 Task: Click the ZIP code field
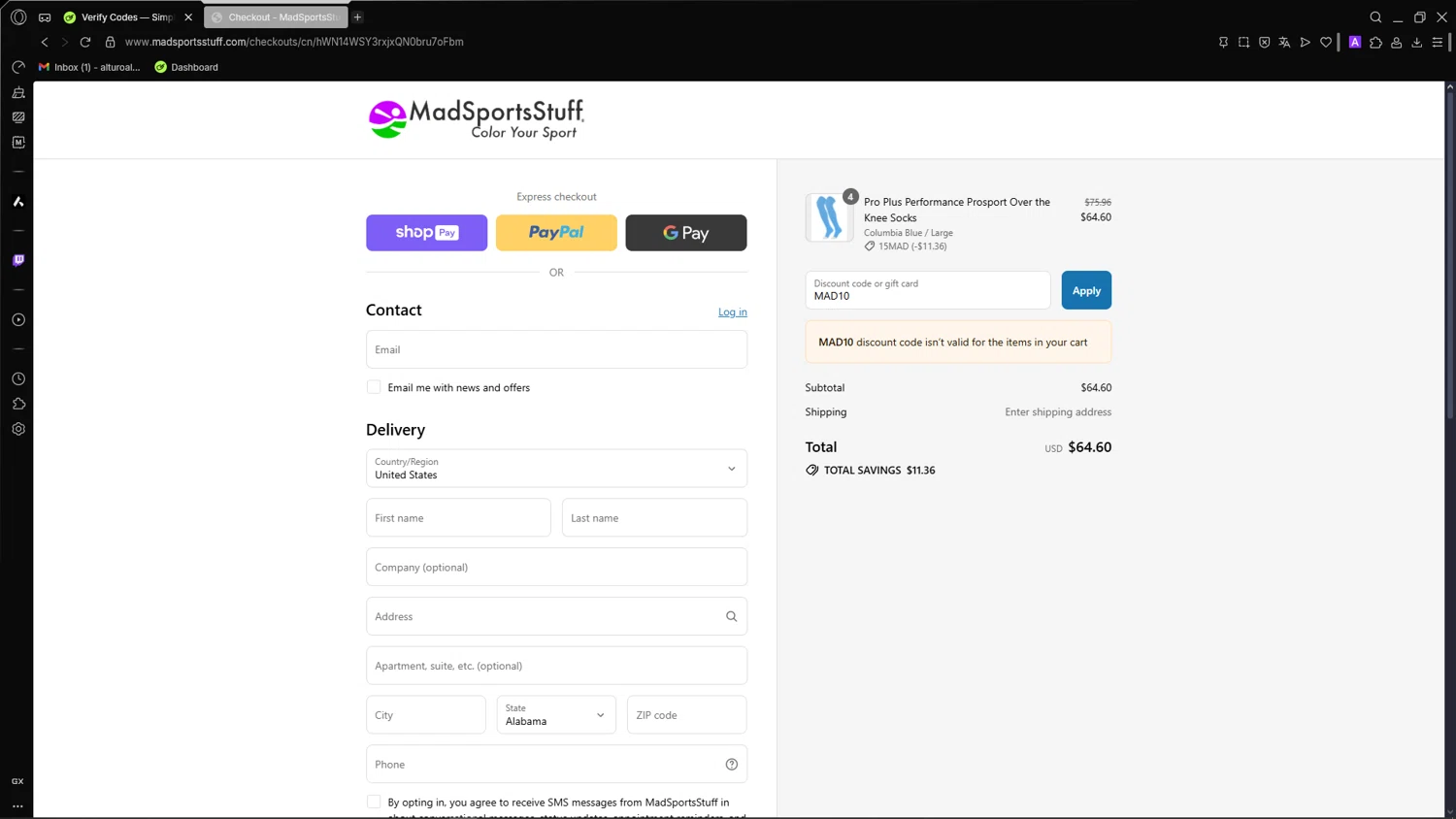coord(686,715)
